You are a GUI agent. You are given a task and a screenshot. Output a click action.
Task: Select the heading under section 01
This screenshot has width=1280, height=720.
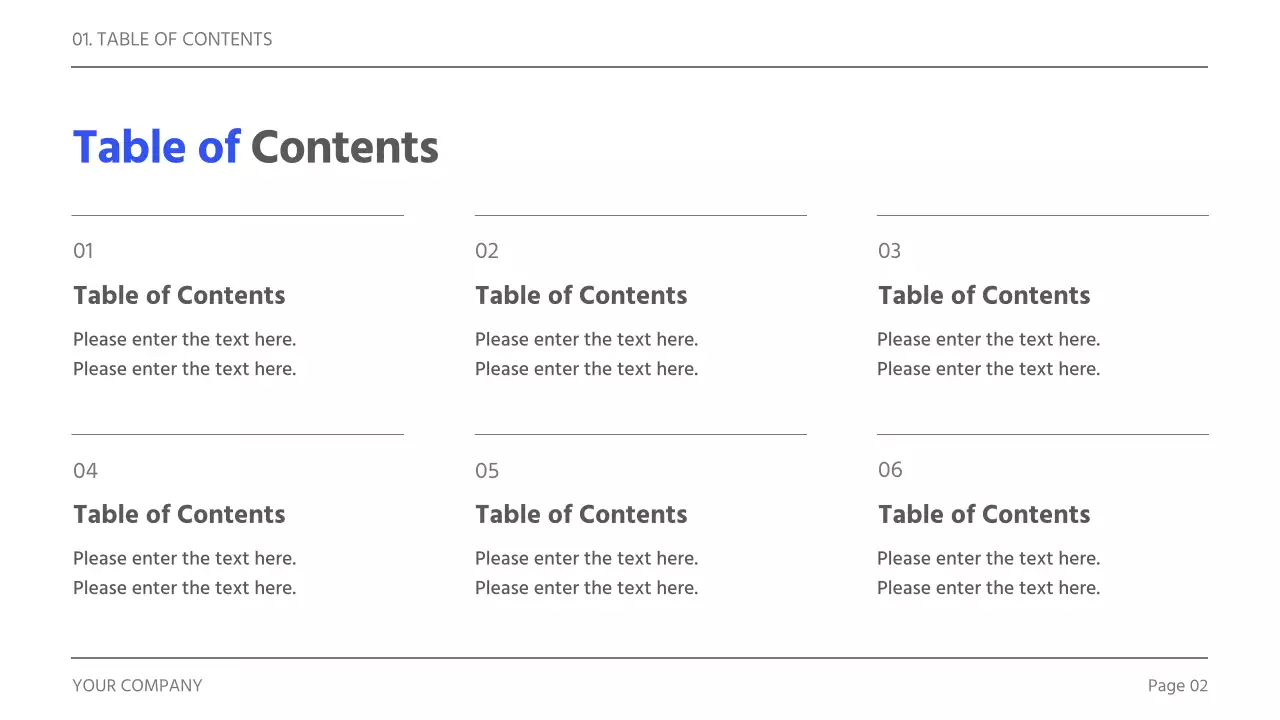179,296
